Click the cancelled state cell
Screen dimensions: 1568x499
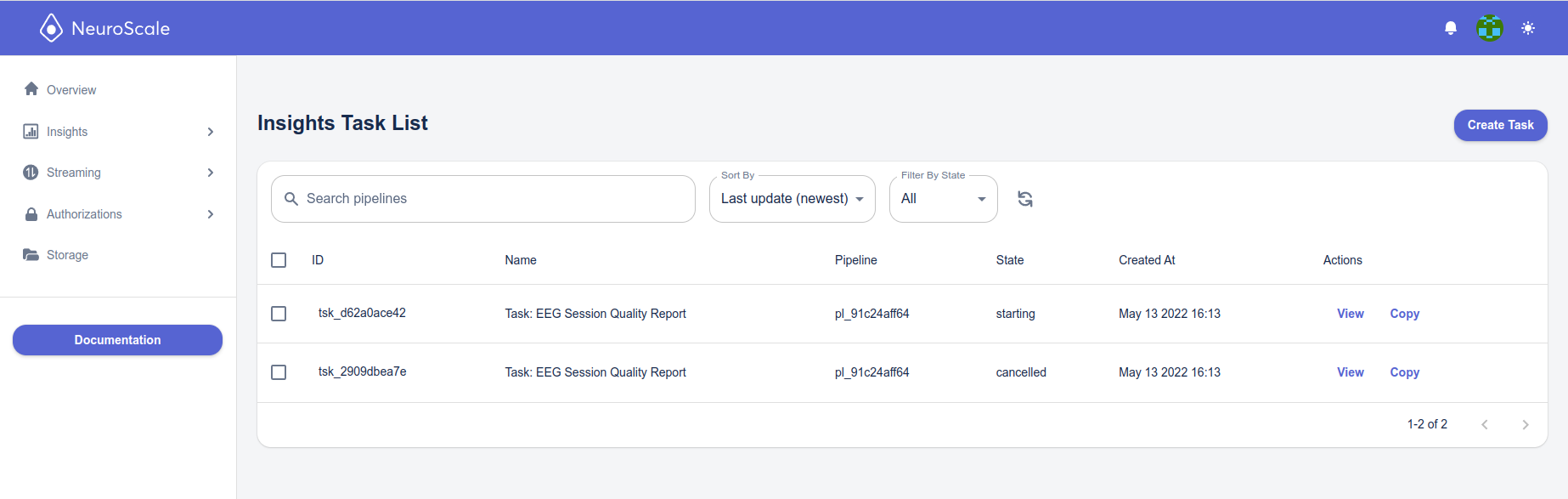(x=1021, y=372)
